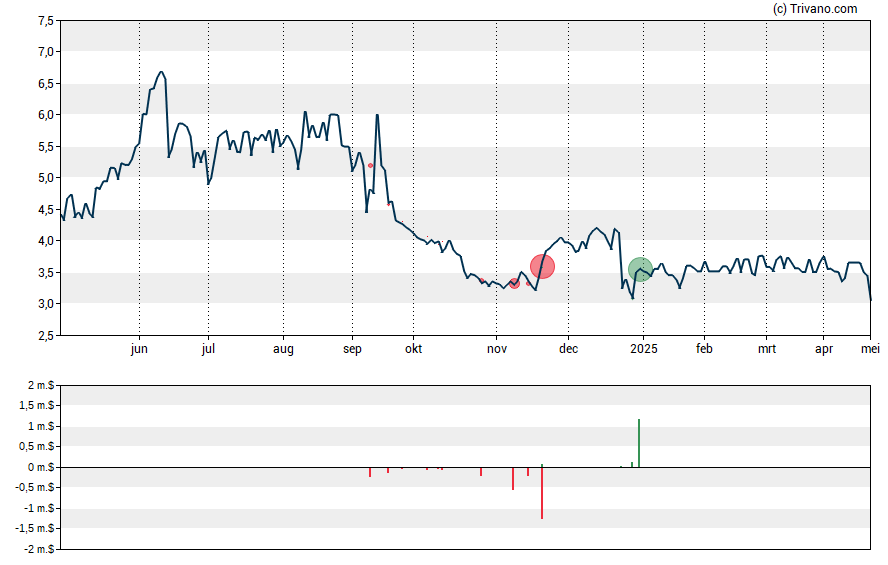Click the '1,5 m.$' volume axis label
888x565 pixels.
[36, 405]
